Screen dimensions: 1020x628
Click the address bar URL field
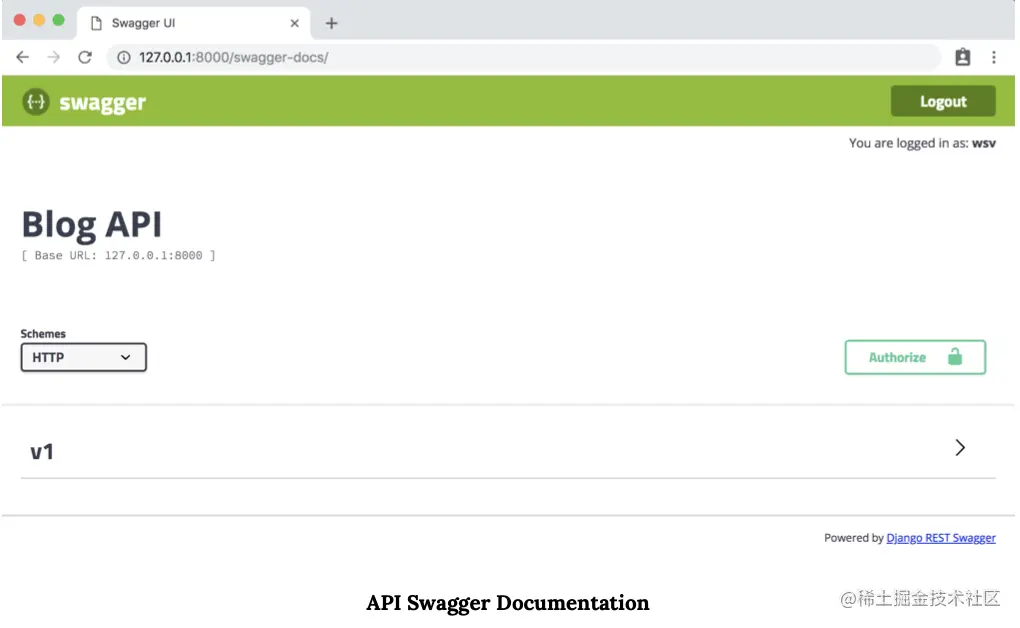(x=524, y=57)
